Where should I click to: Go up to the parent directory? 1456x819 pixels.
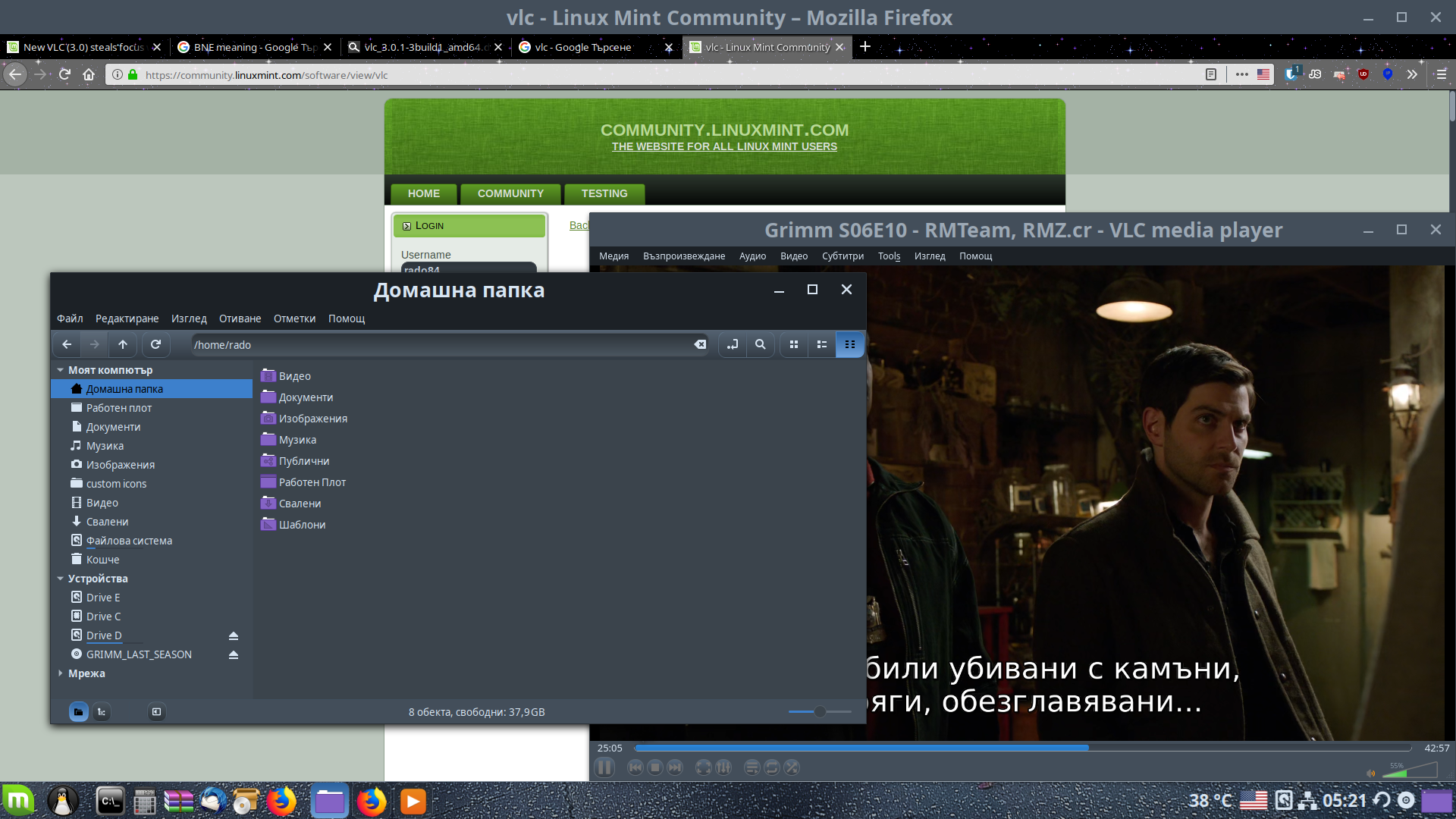[x=122, y=345]
